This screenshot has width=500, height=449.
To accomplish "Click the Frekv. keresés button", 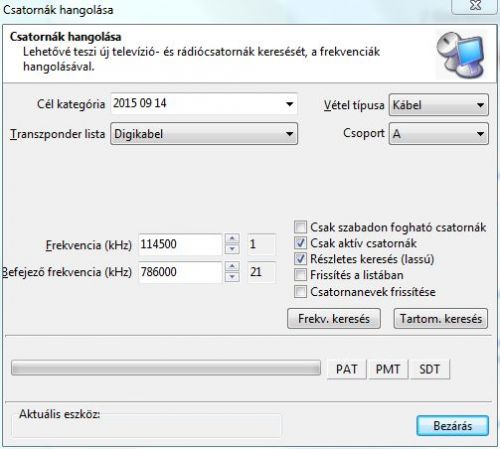I will [x=334, y=319].
